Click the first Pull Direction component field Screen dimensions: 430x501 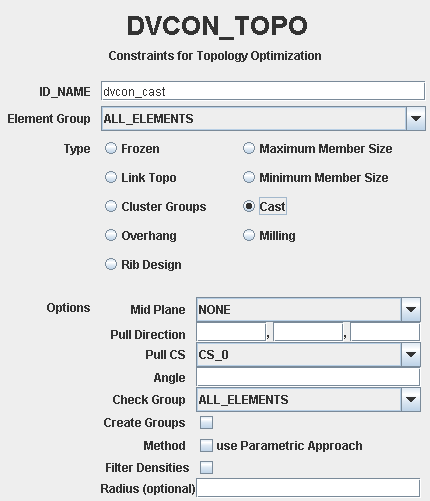pyautogui.click(x=231, y=332)
